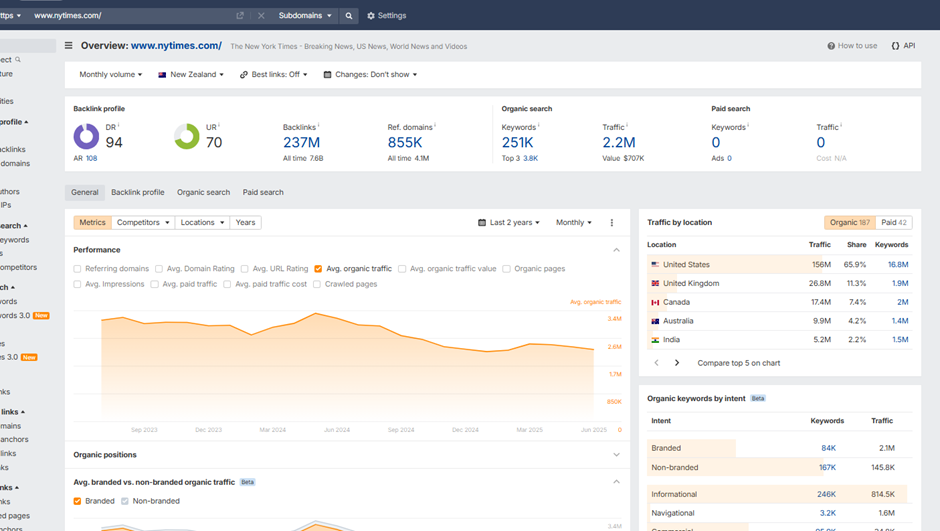Click the Ref. domains info icon
Viewport: 940px width, 531px height.
(435, 125)
